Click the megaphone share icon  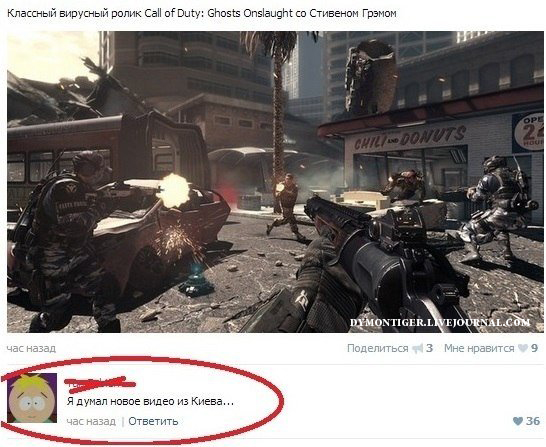point(417,348)
